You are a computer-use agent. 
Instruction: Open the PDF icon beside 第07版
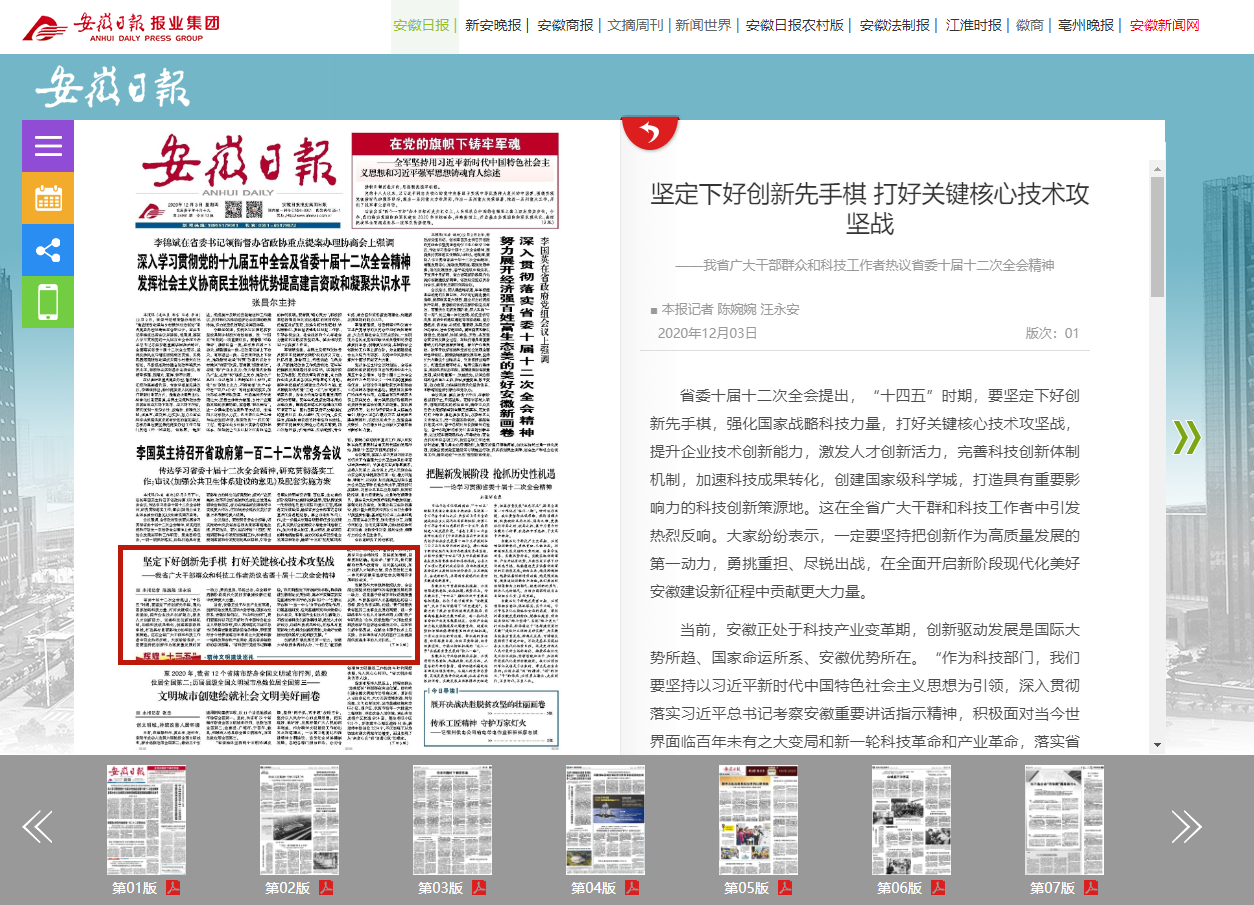pos(1091,888)
